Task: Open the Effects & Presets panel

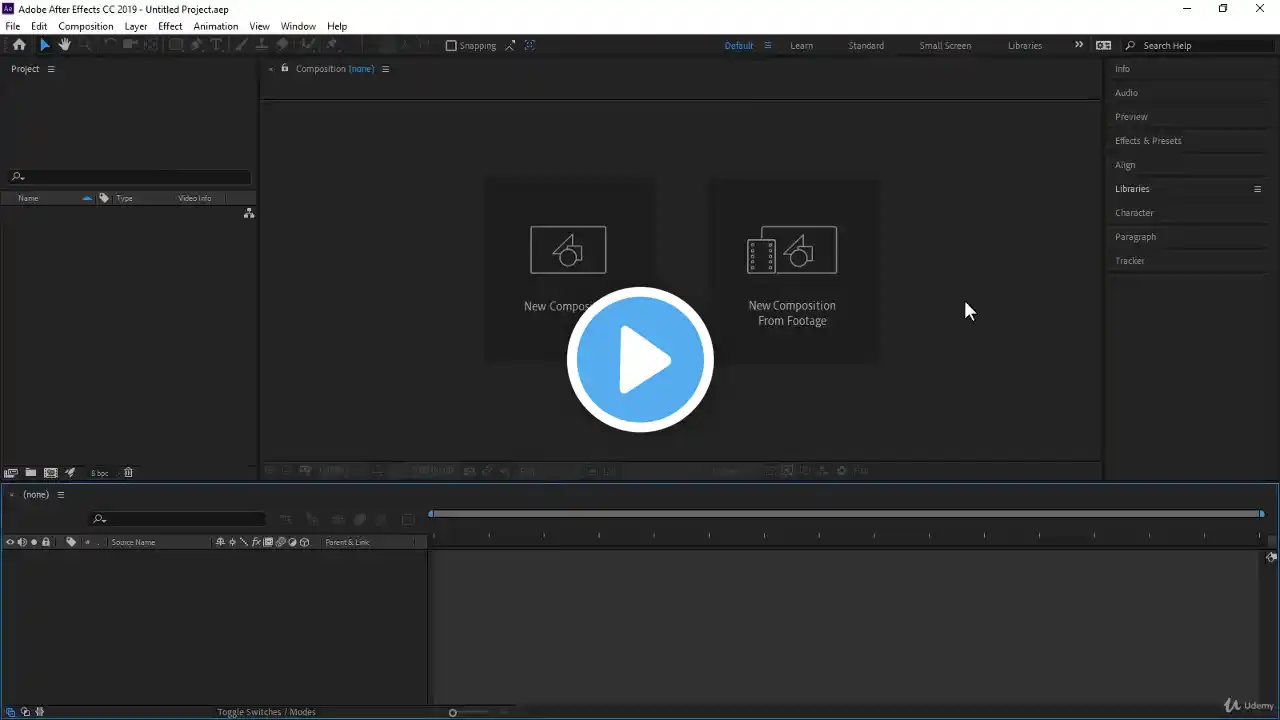Action: click(x=1148, y=141)
